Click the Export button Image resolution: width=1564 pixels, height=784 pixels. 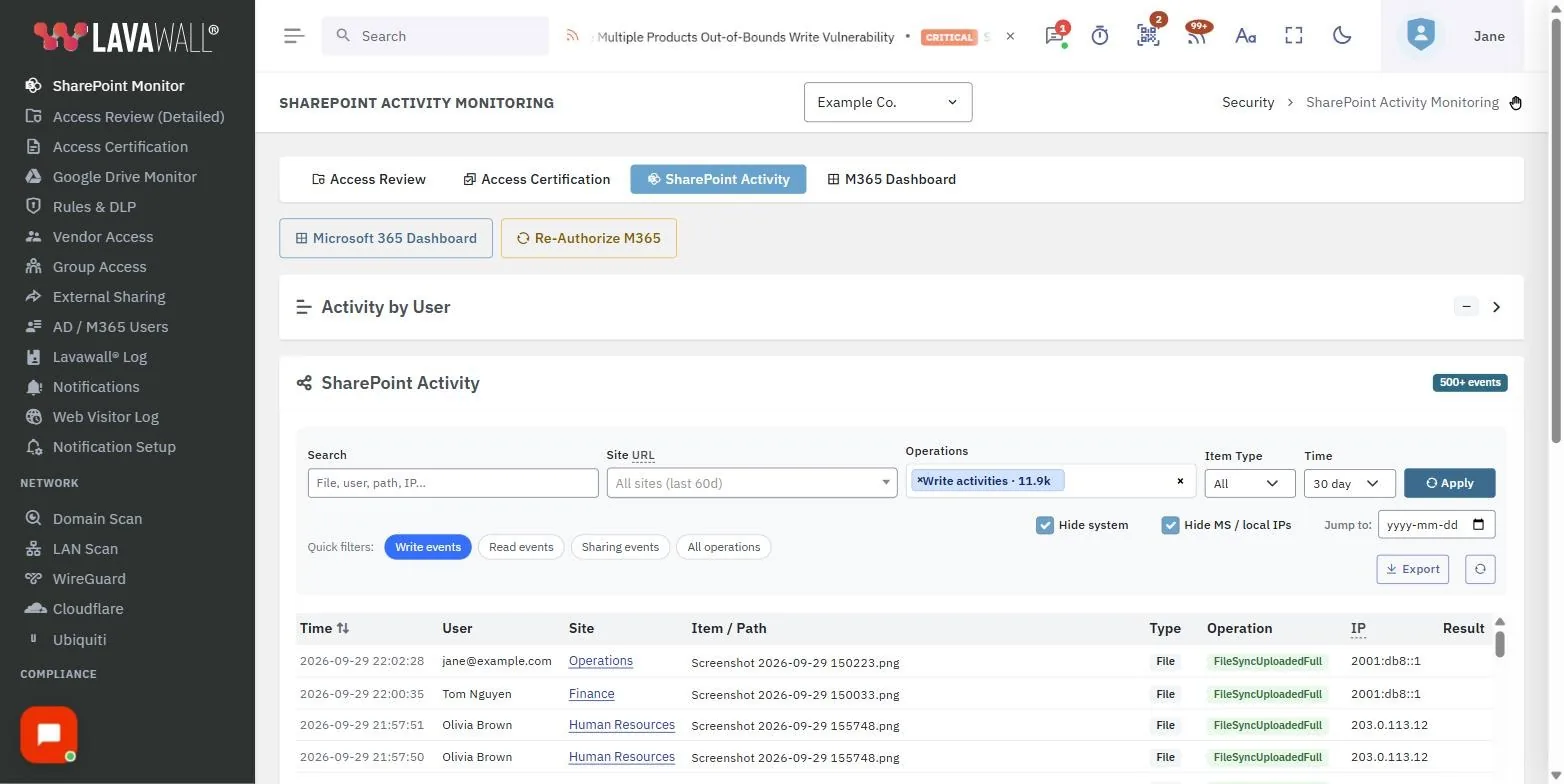tap(1412, 569)
